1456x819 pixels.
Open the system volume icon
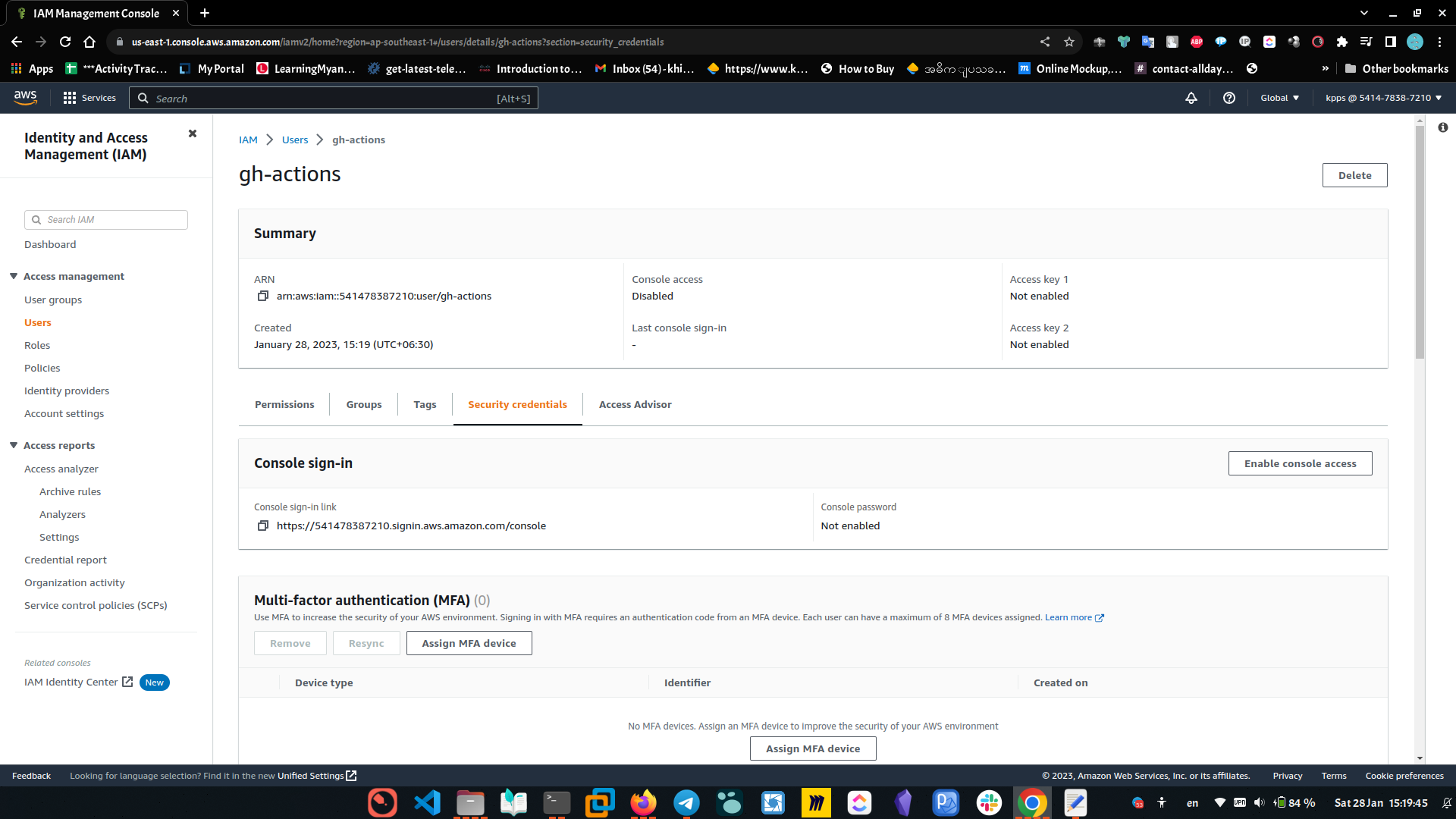[x=1260, y=802]
